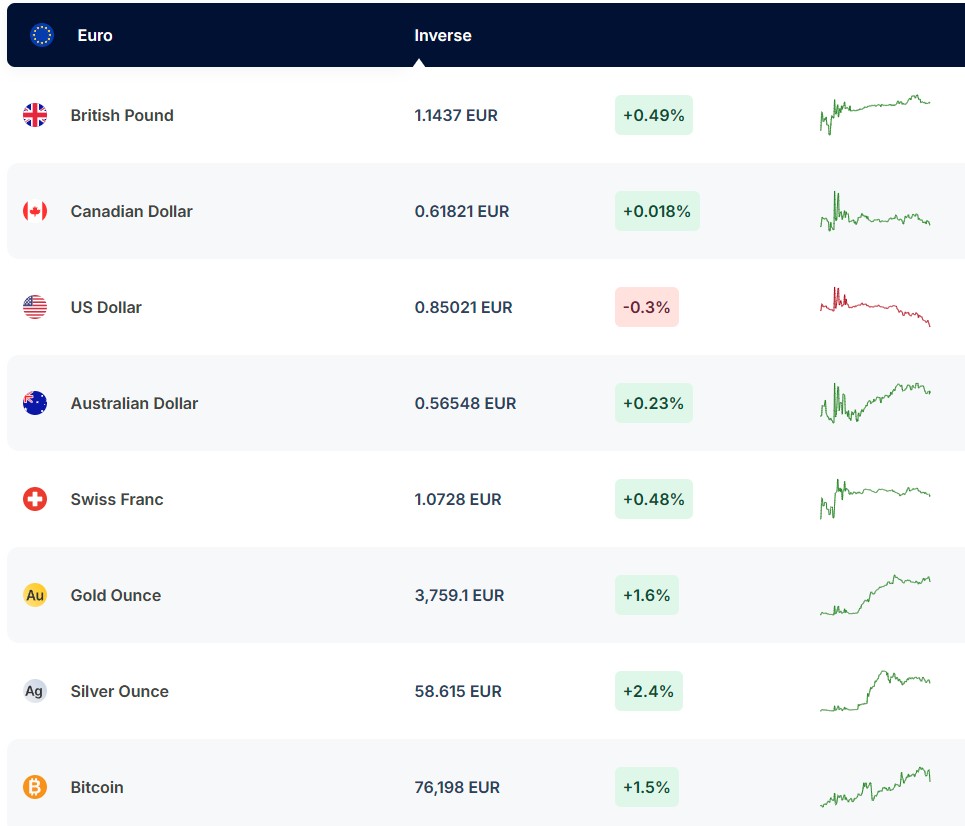Select the Euro header label
The image size is (965, 826).
(x=95, y=35)
